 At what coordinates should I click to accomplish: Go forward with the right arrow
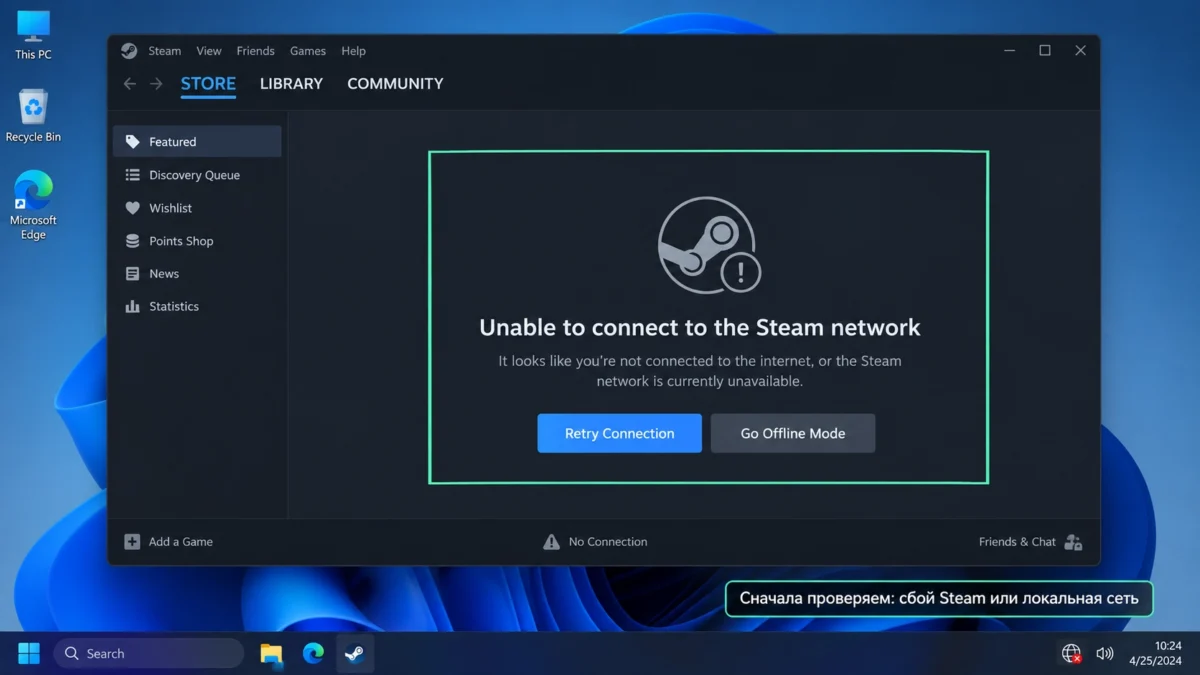click(156, 84)
